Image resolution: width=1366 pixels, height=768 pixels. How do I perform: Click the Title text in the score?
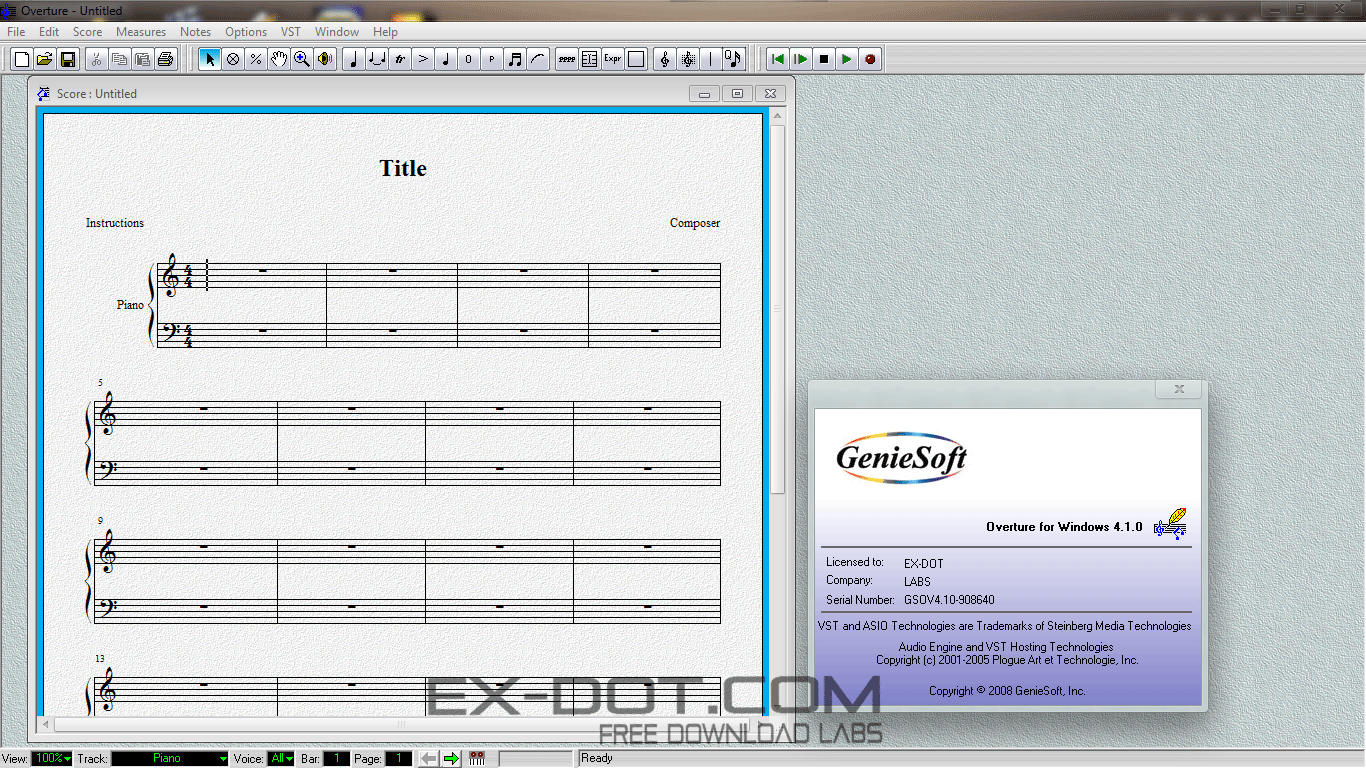[403, 168]
